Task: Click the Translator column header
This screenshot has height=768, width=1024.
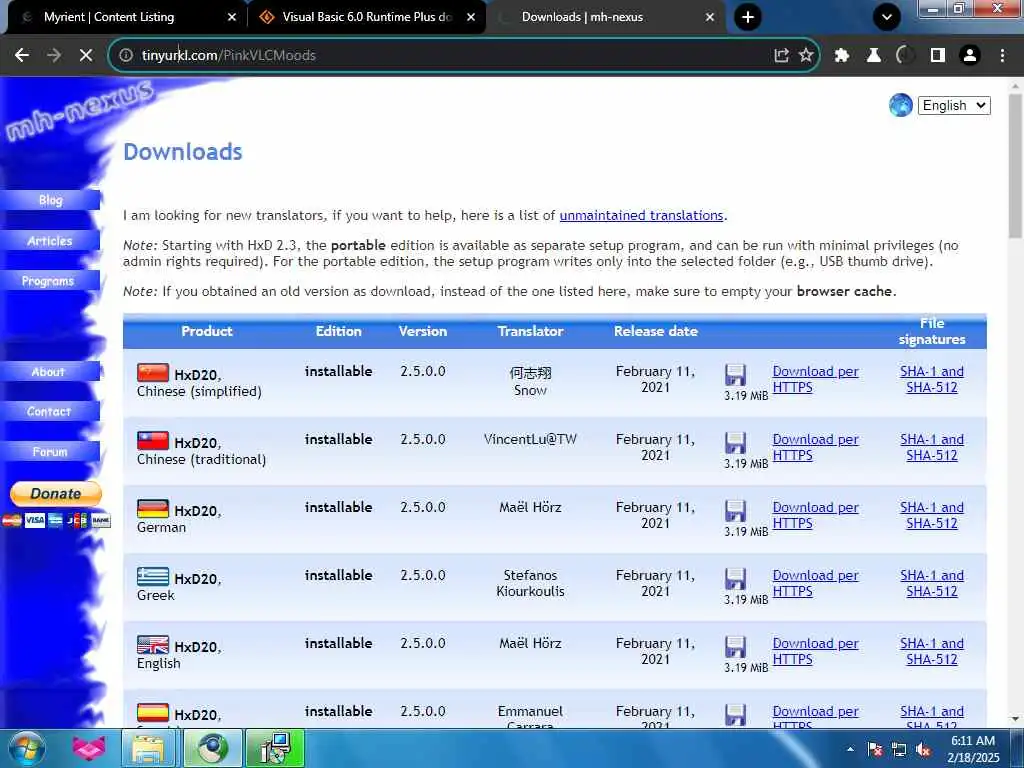Action: 530,331
